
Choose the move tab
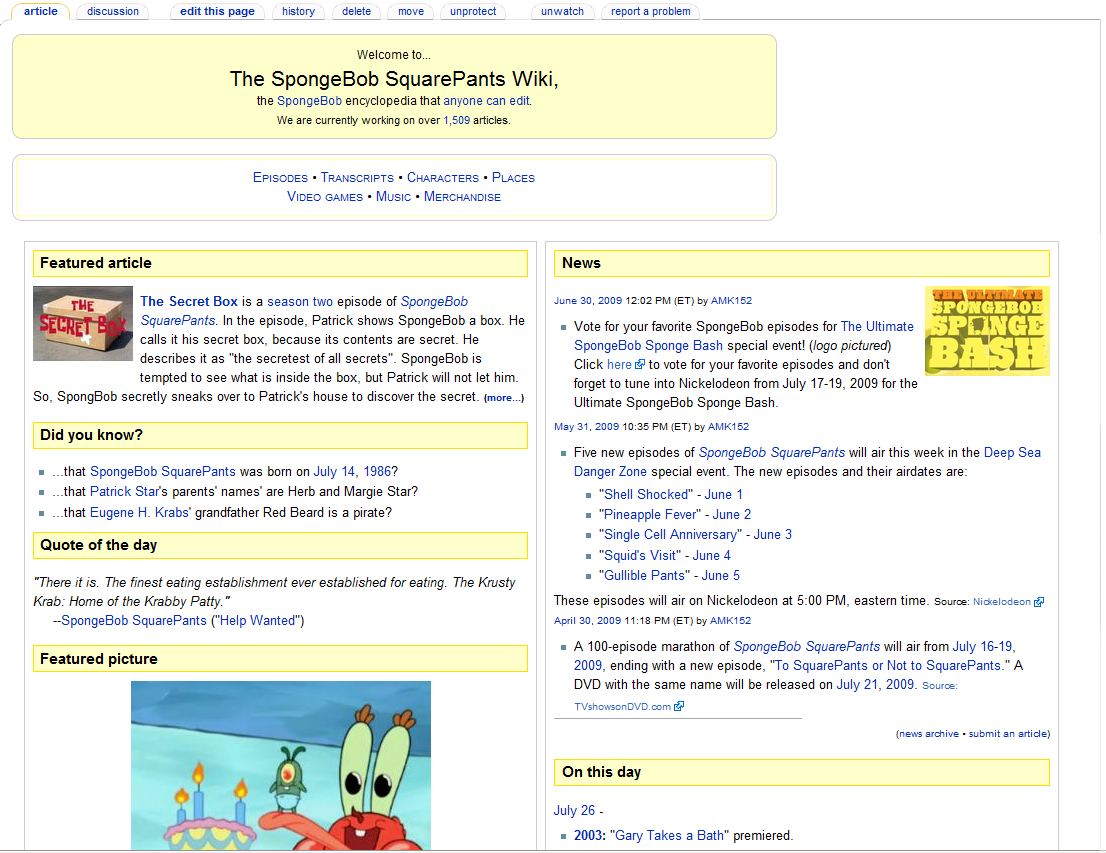(411, 11)
